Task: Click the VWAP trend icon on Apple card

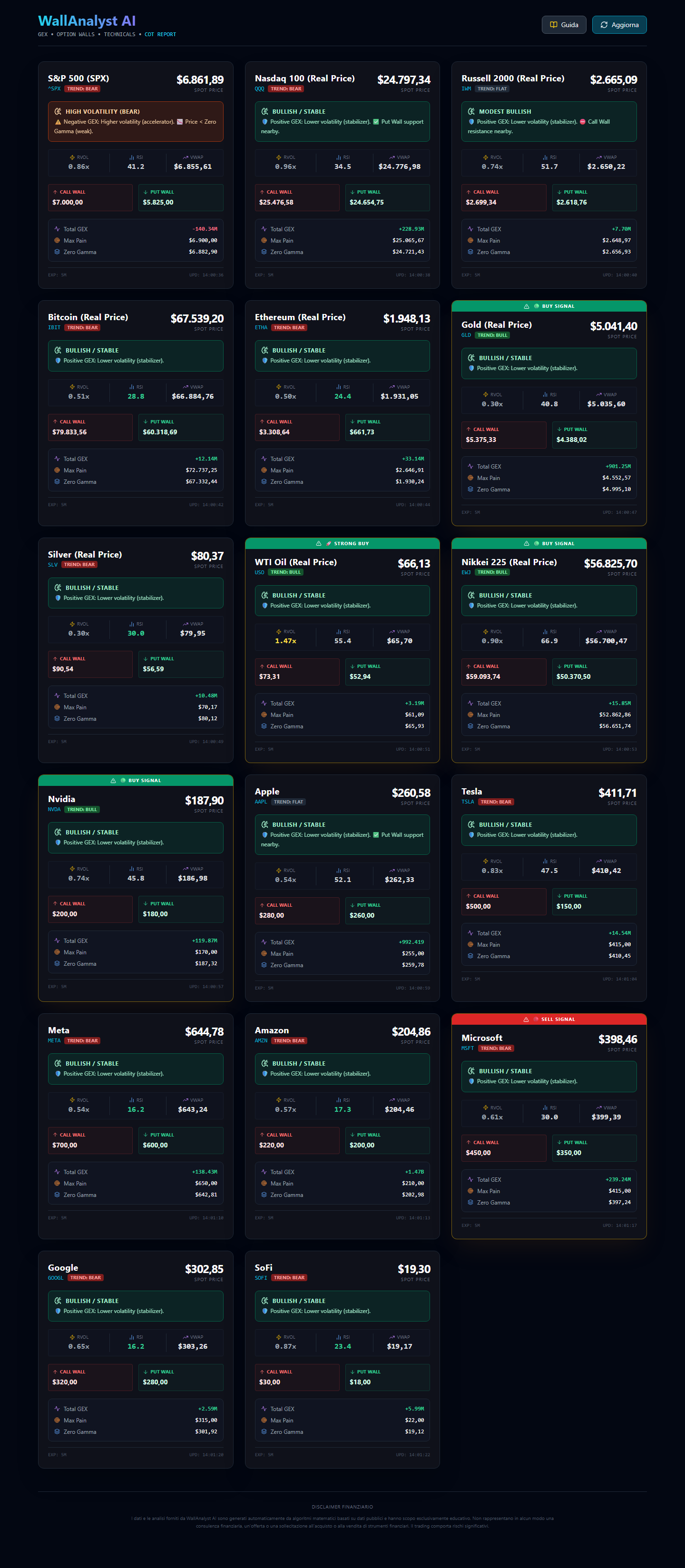Action: [x=391, y=871]
